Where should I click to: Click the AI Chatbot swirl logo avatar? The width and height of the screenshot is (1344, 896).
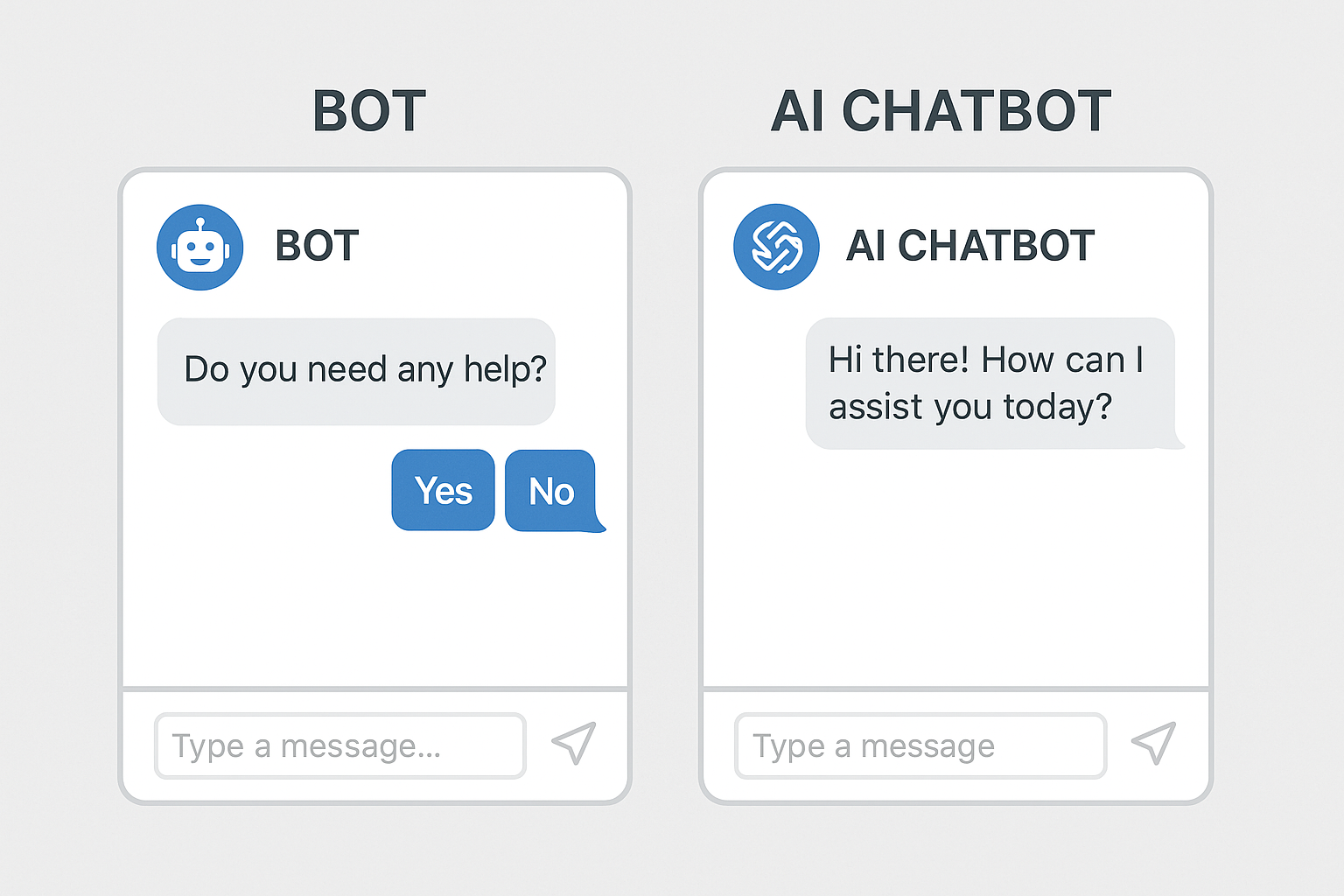776,247
